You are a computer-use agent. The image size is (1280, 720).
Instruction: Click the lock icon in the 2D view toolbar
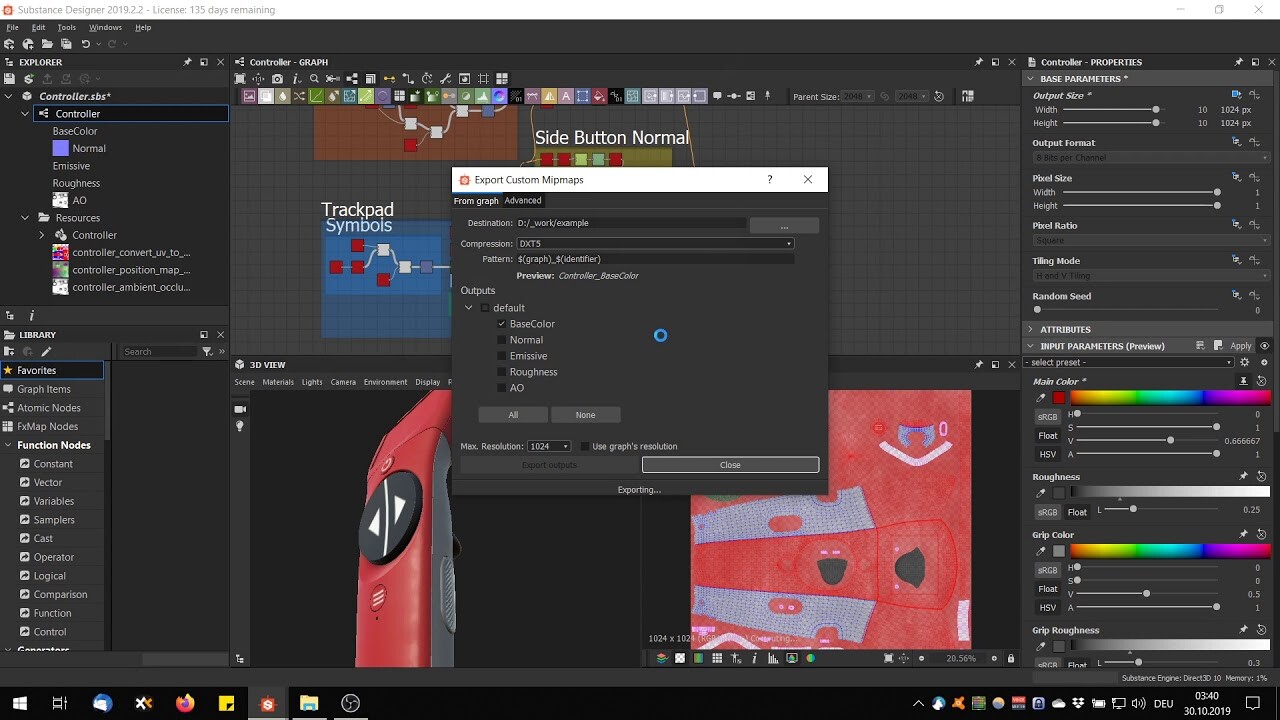pos(1011,659)
